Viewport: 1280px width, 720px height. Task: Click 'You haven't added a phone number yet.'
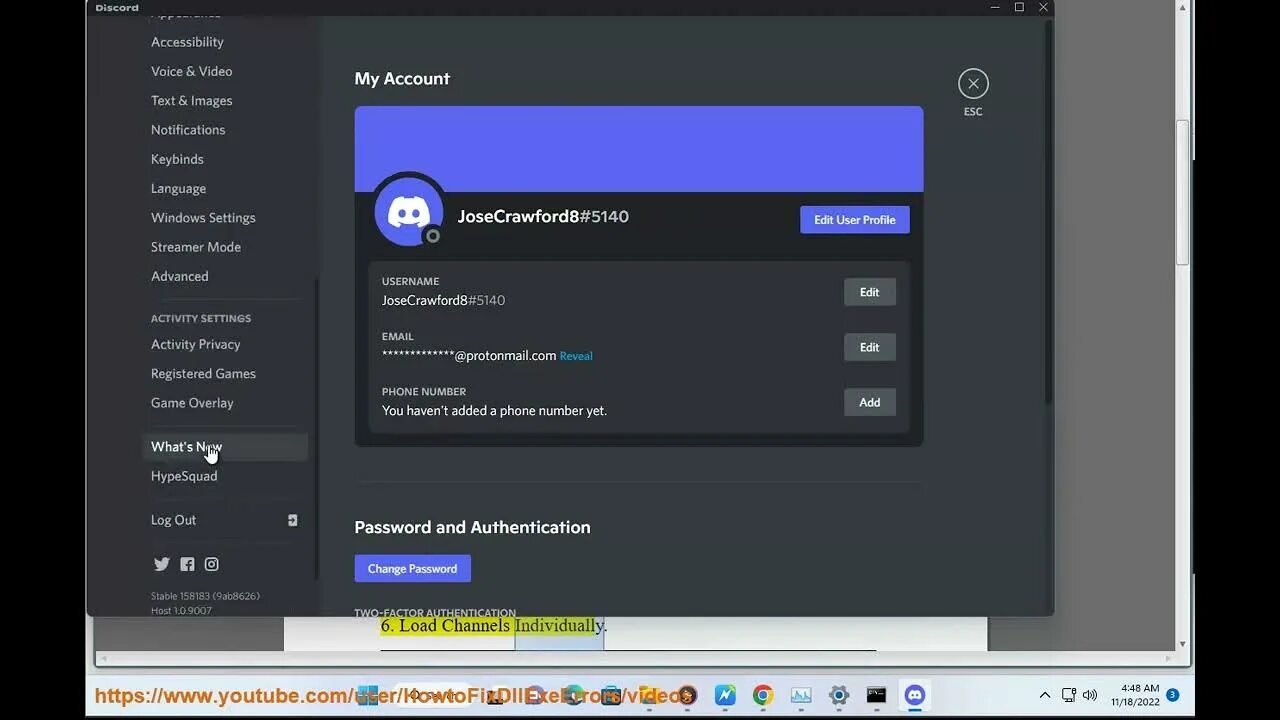coord(494,411)
